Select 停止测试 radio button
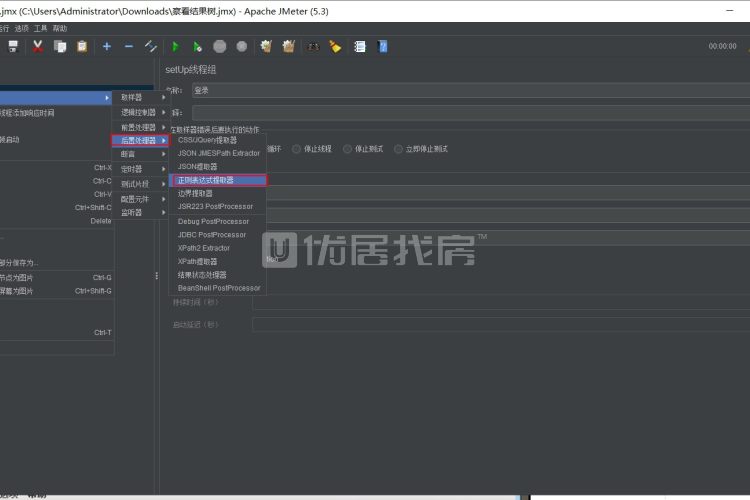Viewport: 750px width, 500px height. [348, 149]
